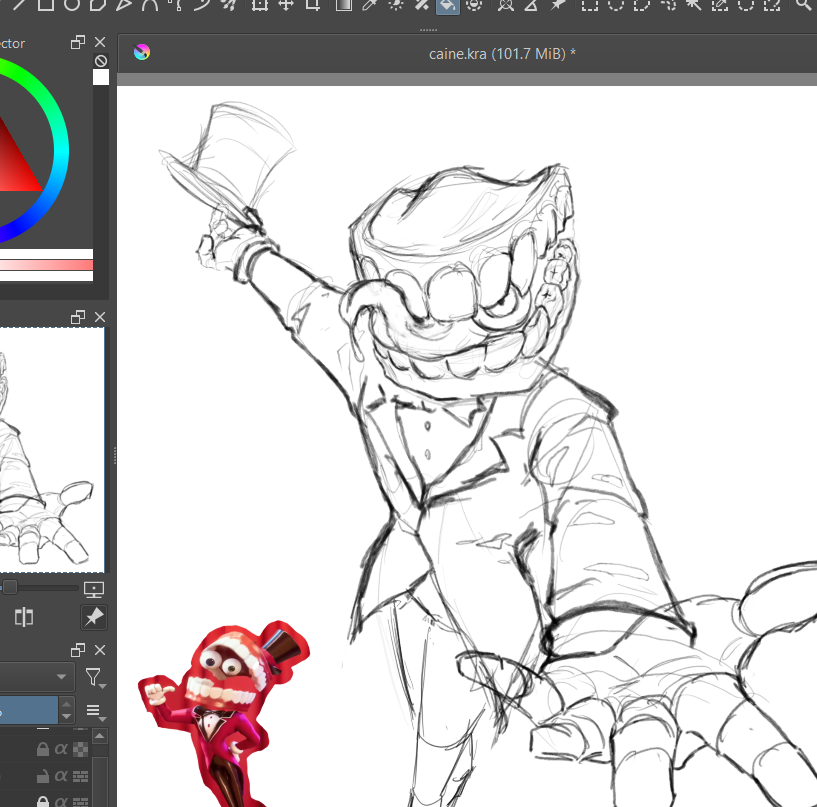Viewport: 817px width, 807px height.
Task: Click the red Caine reference image on canvas
Action: [x=224, y=714]
